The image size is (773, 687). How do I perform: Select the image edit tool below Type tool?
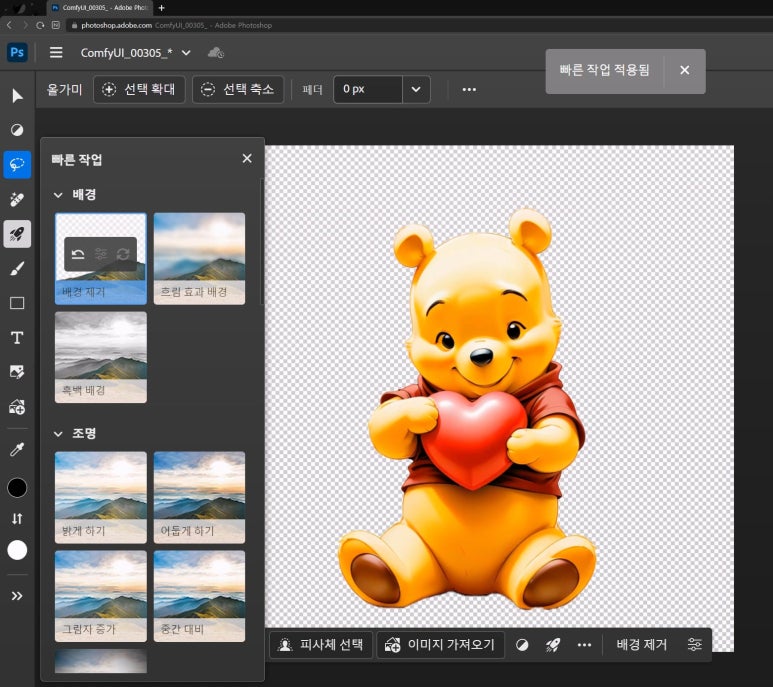coord(17,372)
